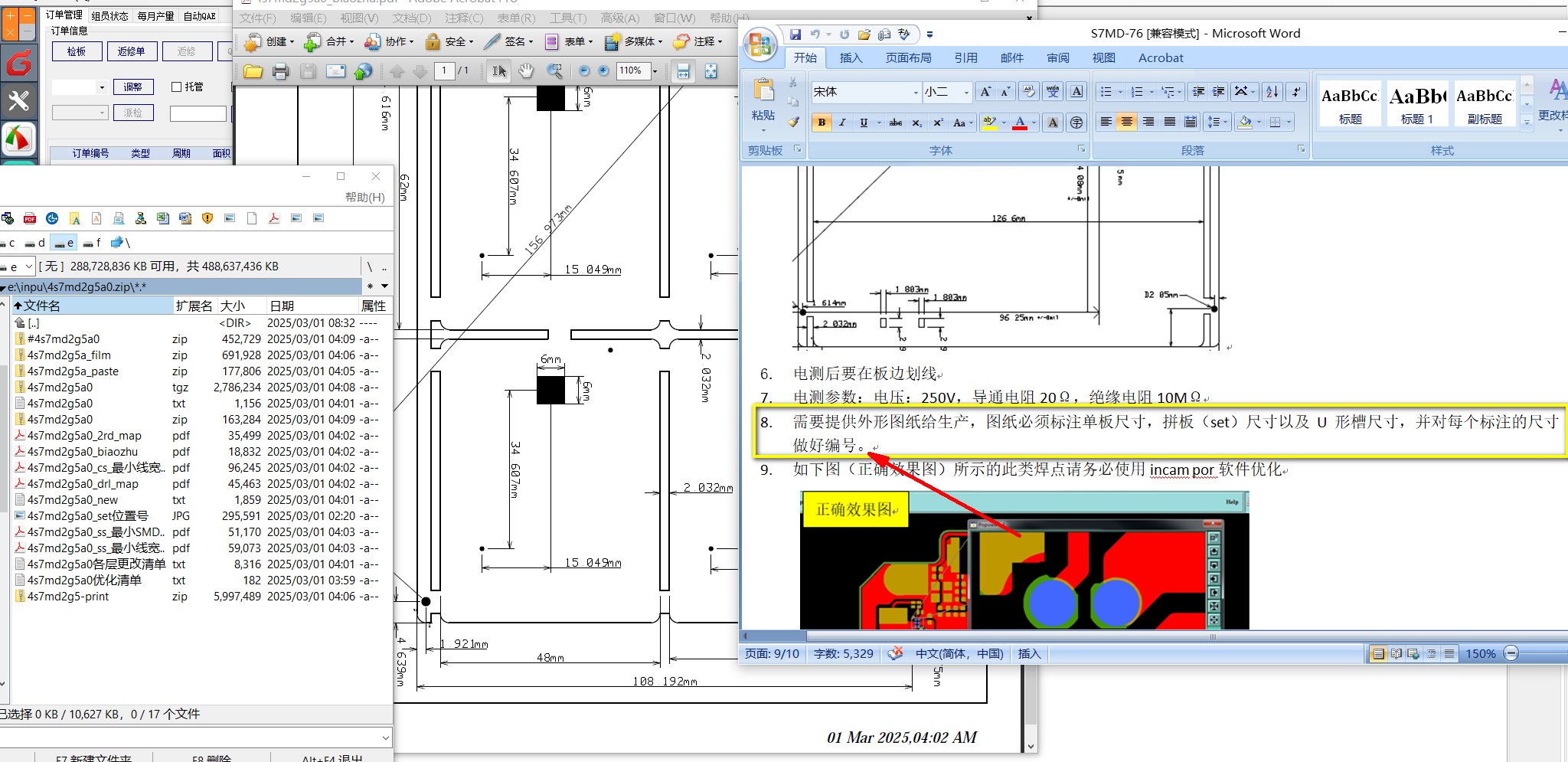1568x762 pixels.
Task: Click the Print icon in Acrobat toolbar
Action: (280, 71)
